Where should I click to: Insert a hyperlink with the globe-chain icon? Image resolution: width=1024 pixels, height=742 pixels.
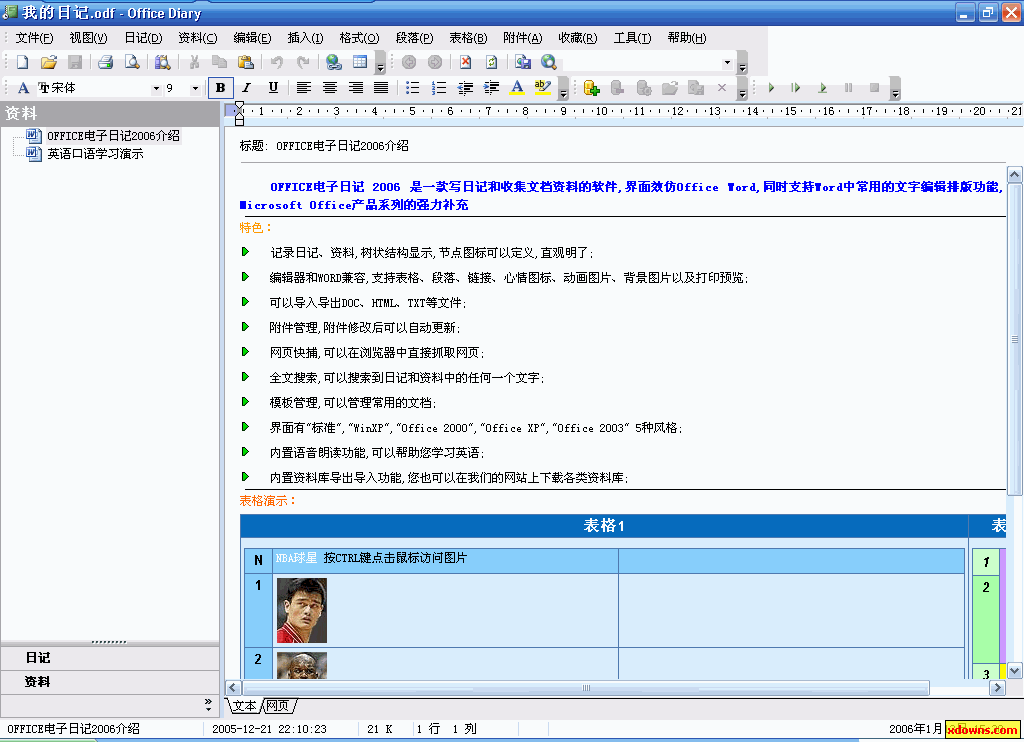tap(334, 62)
